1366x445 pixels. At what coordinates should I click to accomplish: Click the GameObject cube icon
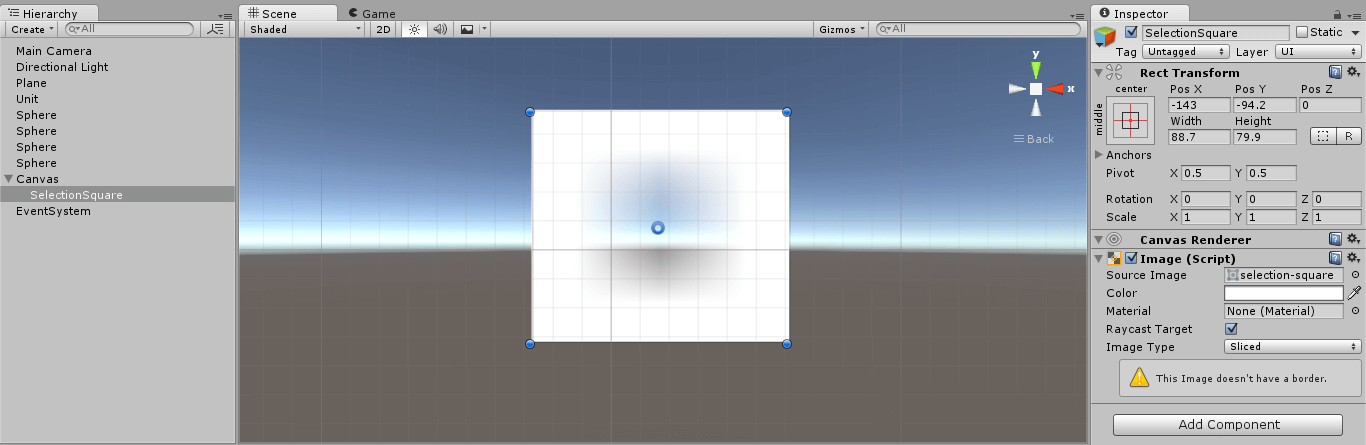tap(1105, 37)
